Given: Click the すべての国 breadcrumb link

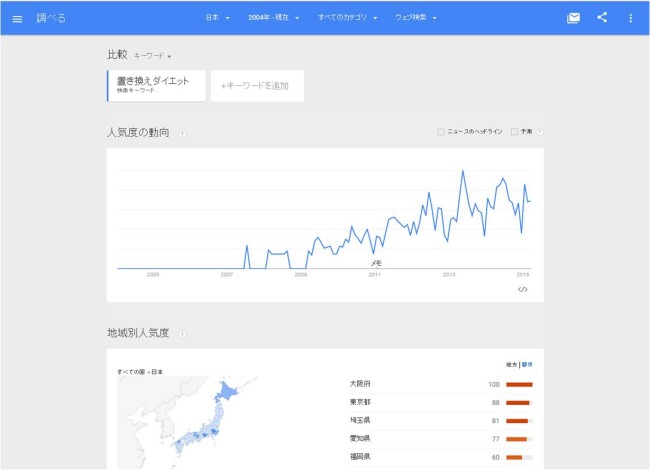Looking at the screenshot, I should point(130,371).
